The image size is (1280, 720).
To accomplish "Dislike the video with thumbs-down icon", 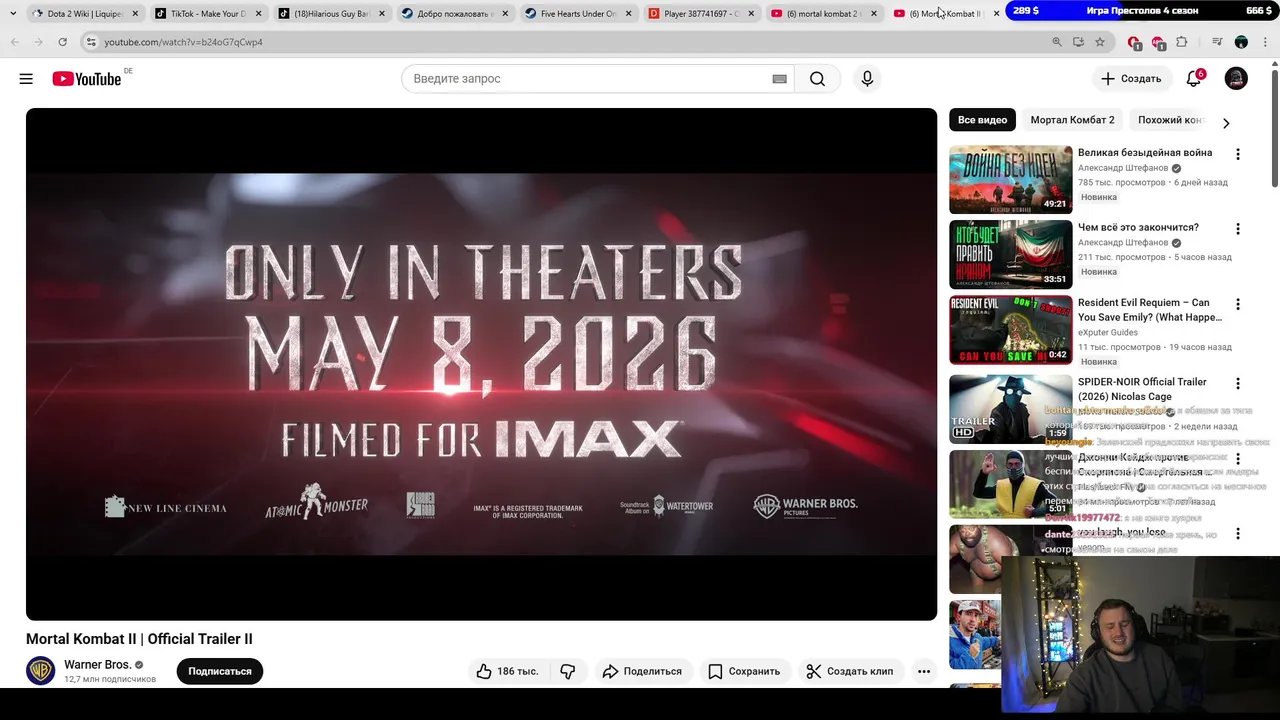I will click(567, 671).
